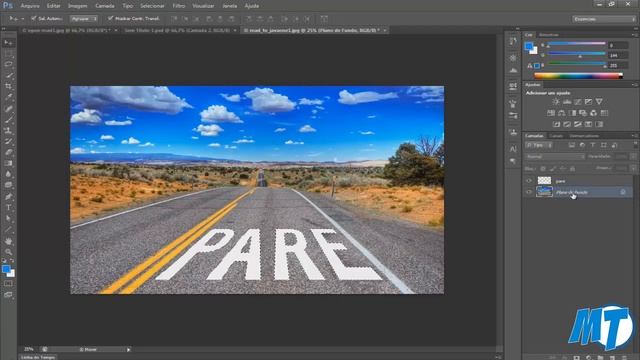Switch layer filtering on or off

(635, 144)
